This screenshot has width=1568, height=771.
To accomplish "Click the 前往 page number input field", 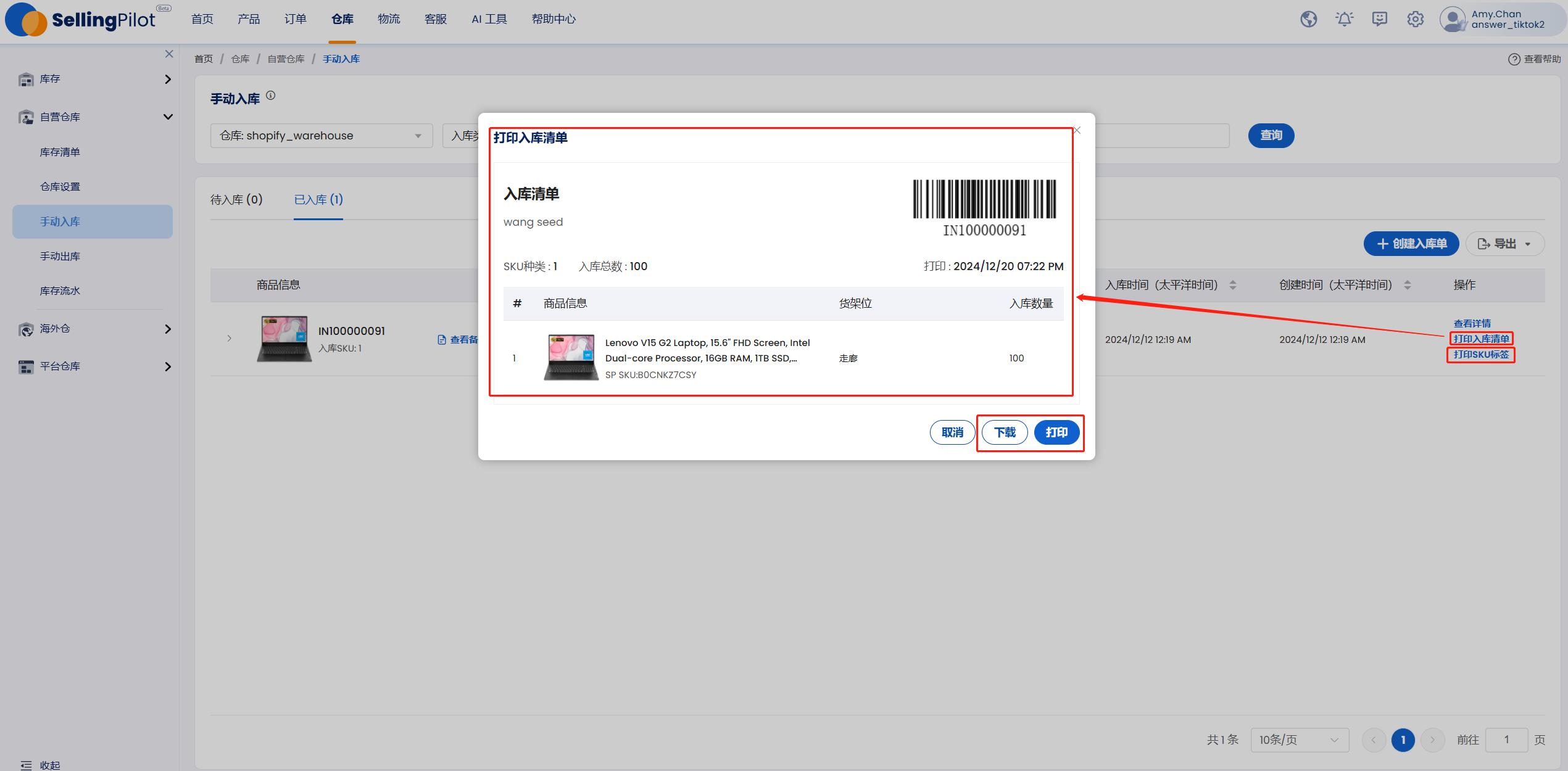I will coord(1506,740).
